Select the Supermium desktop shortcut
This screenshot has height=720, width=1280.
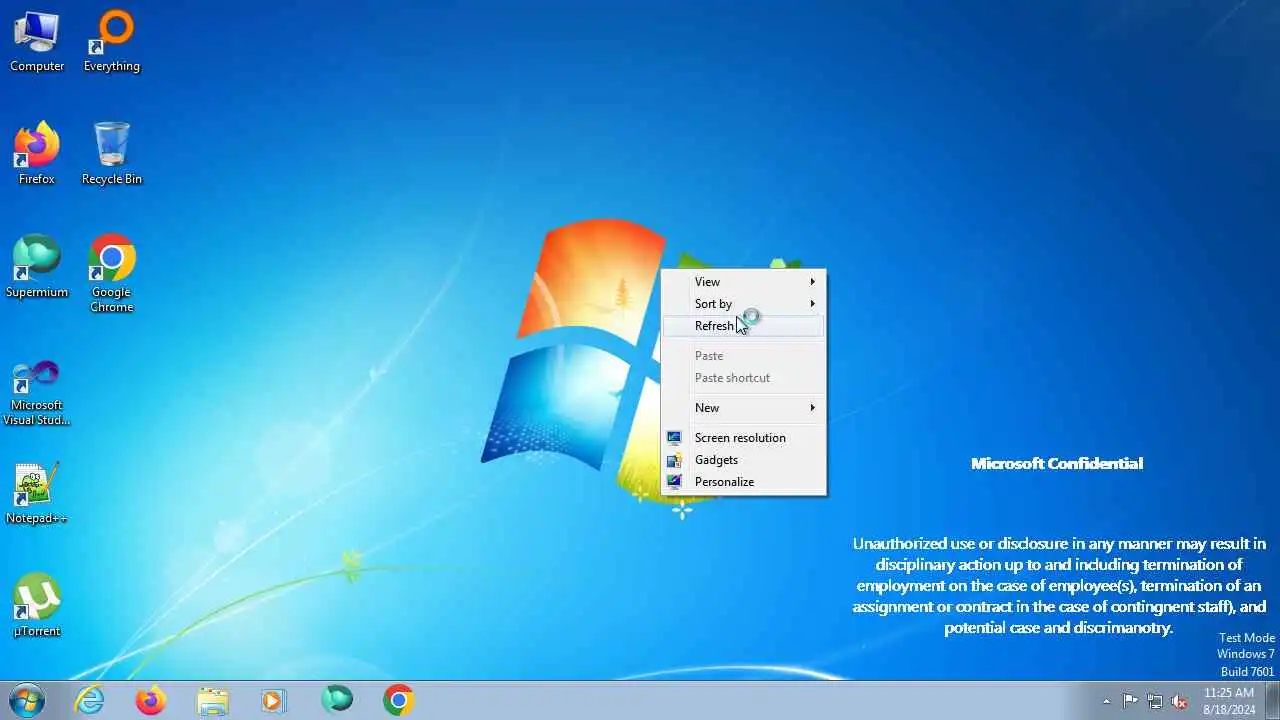pyautogui.click(x=37, y=267)
